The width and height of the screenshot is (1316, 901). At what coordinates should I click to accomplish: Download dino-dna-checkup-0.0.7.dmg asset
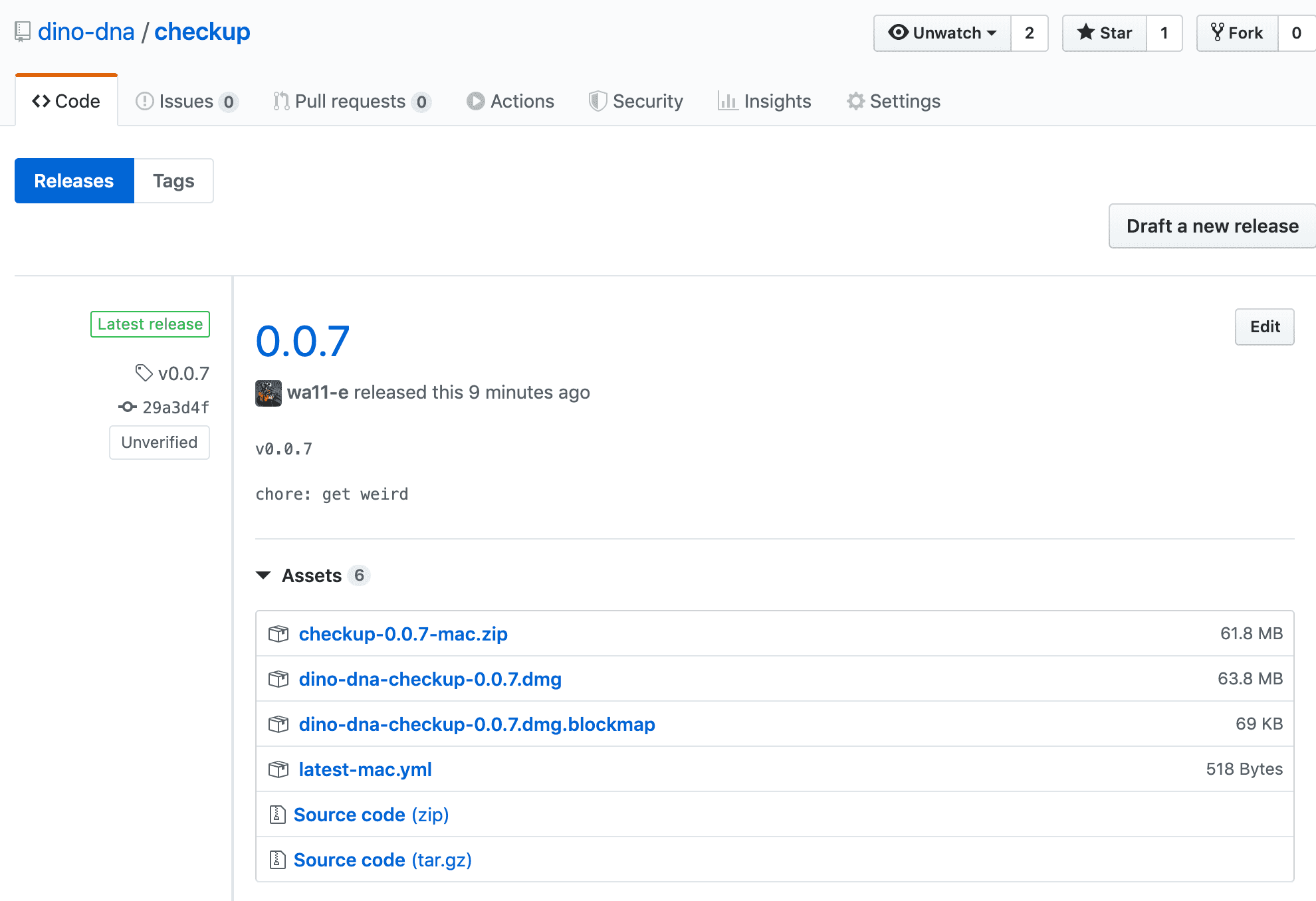[429, 679]
